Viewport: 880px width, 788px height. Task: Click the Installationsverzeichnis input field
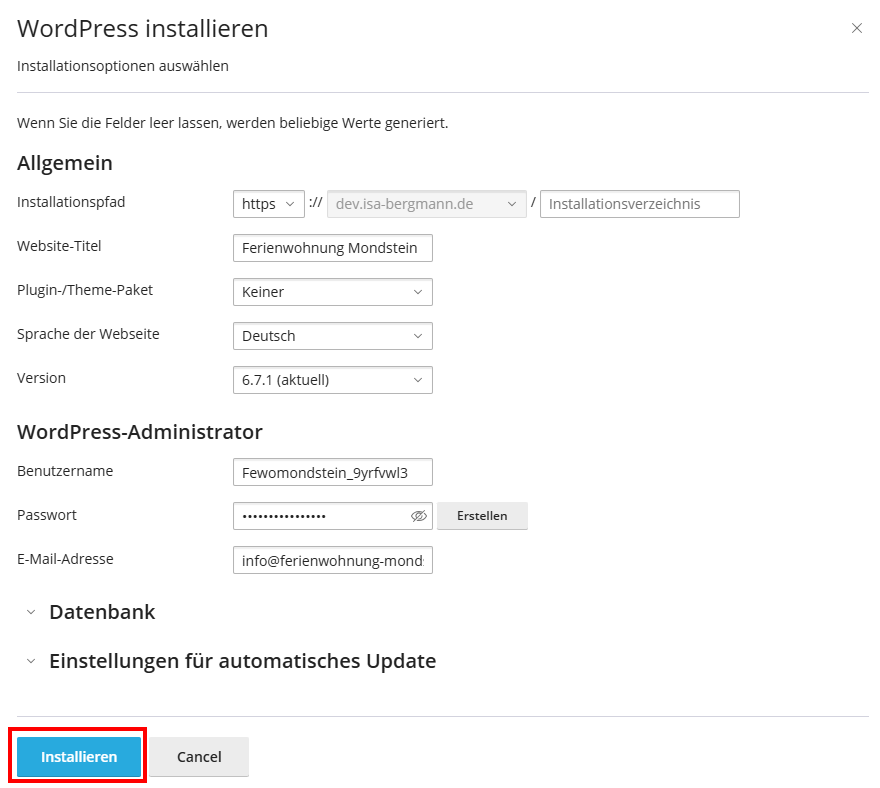(x=640, y=204)
